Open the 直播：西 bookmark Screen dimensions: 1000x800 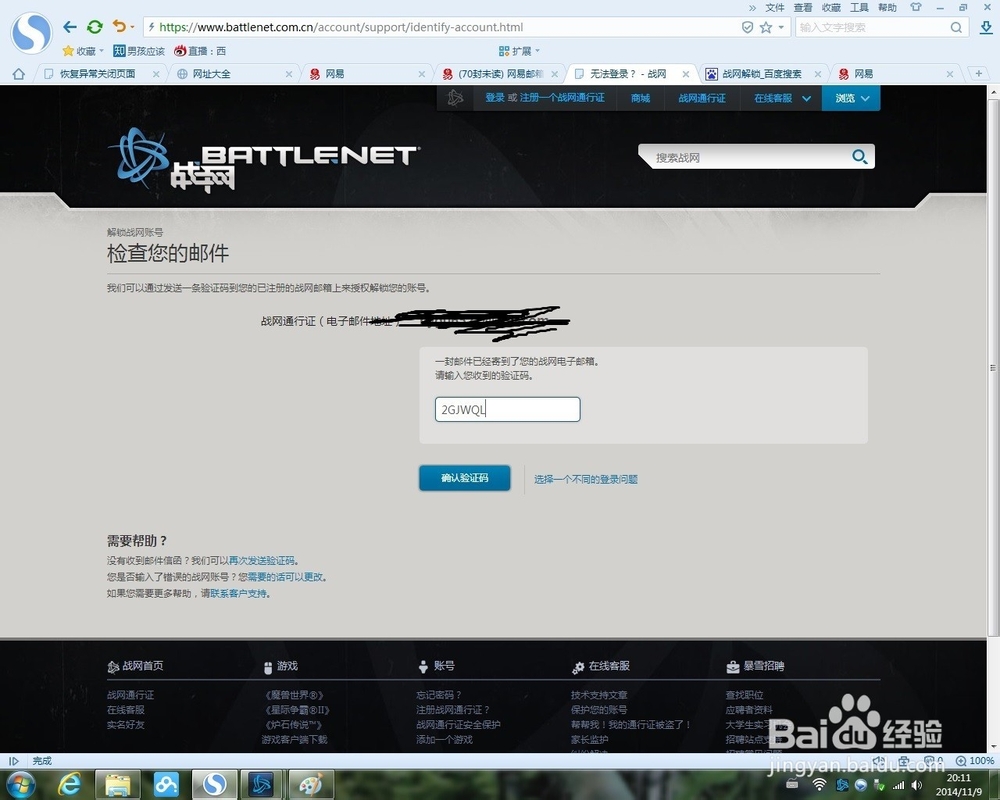[x=200, y=51]
